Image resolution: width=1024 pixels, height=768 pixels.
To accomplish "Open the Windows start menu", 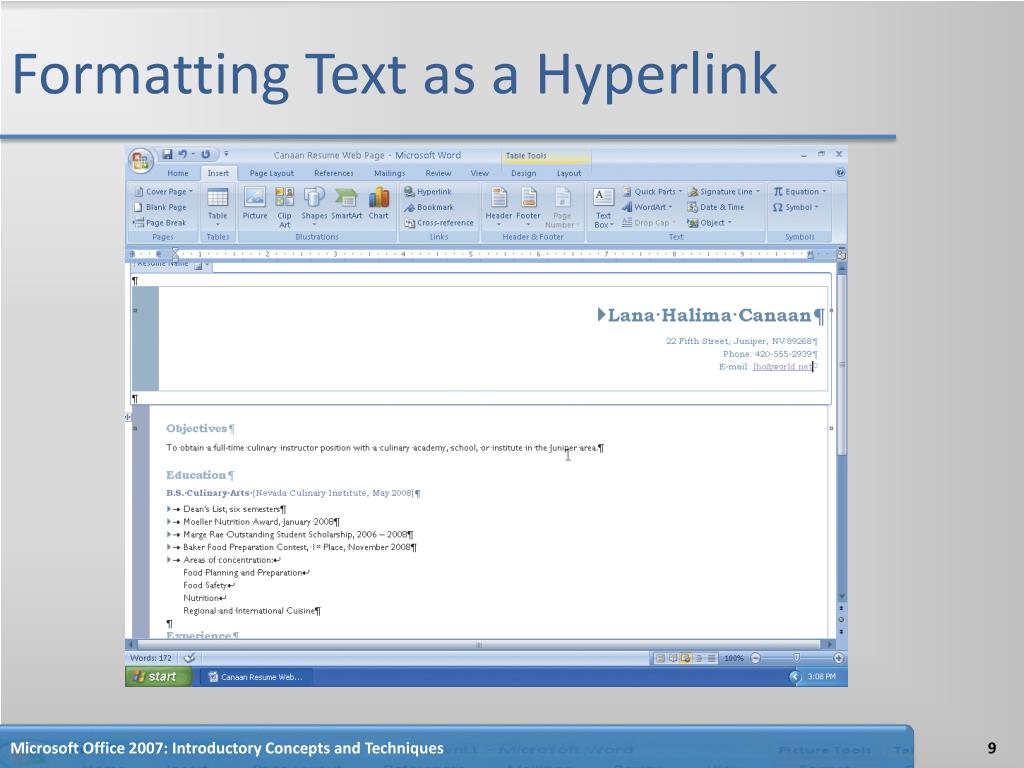I will coord(157,677).
